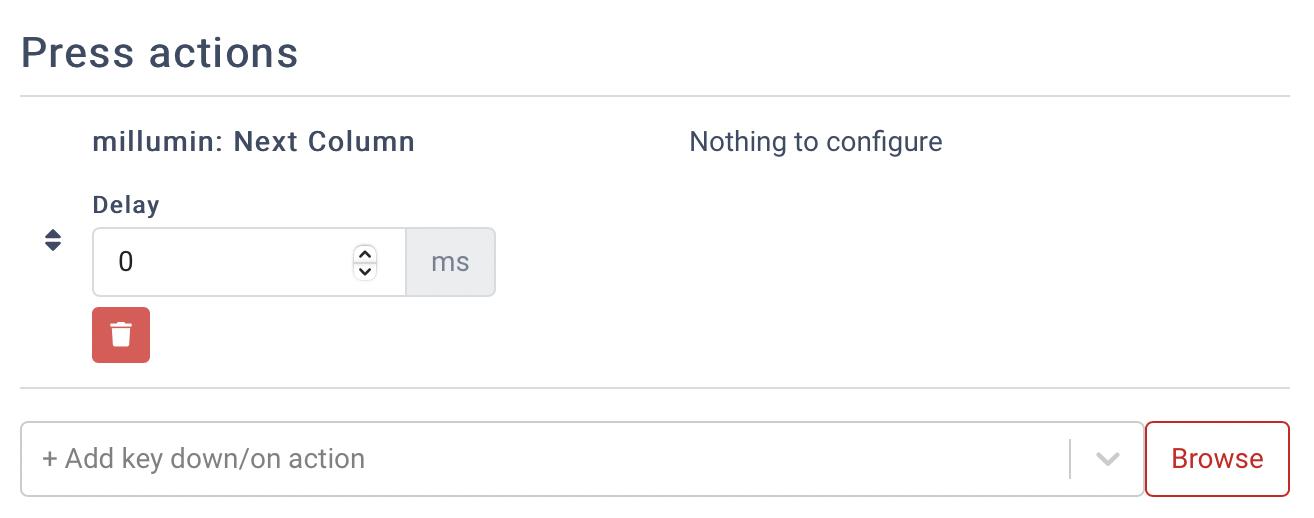Click the upper triangle of the reorder handle
The image size is (1314, 518).
[54, 235]
